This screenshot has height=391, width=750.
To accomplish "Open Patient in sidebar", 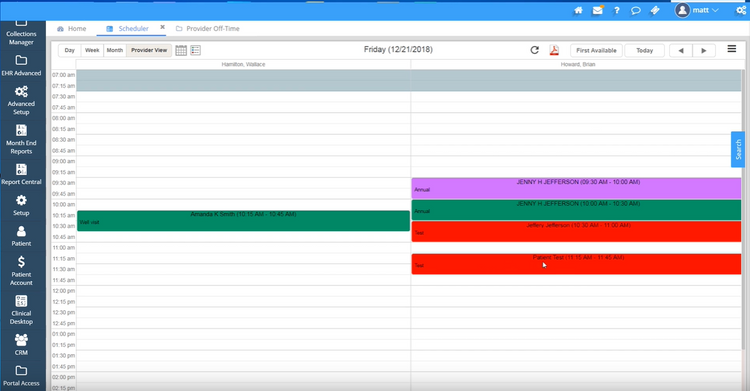I will coord(21,236).
